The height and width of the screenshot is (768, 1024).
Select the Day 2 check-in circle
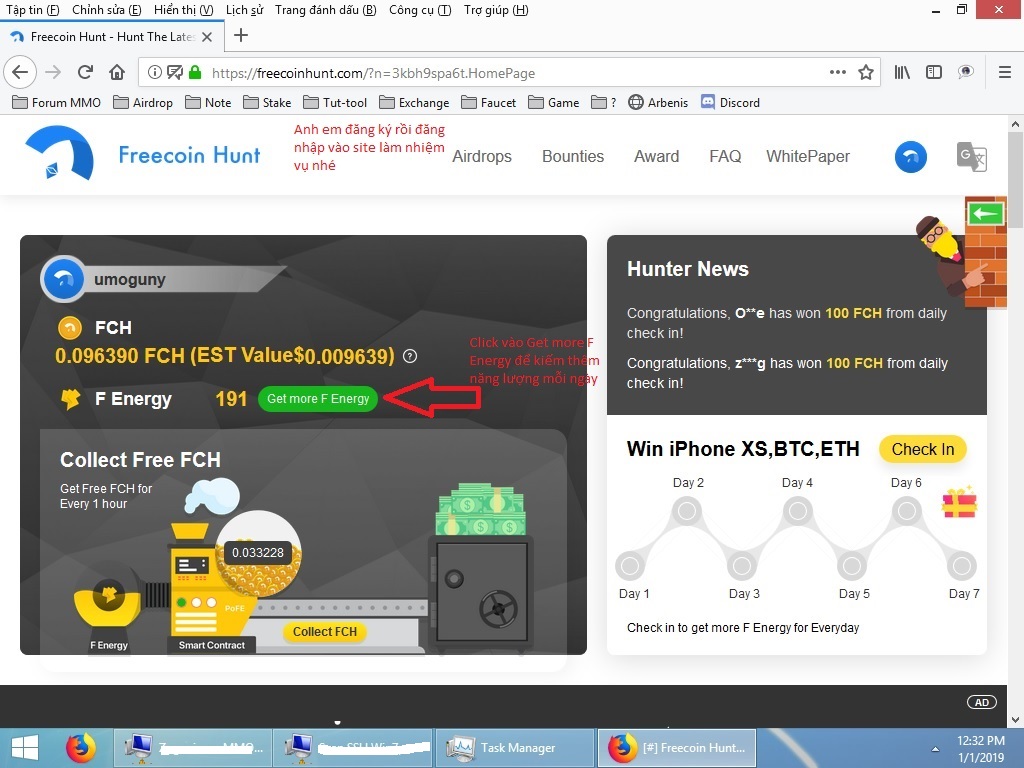(x=687, y=511)
